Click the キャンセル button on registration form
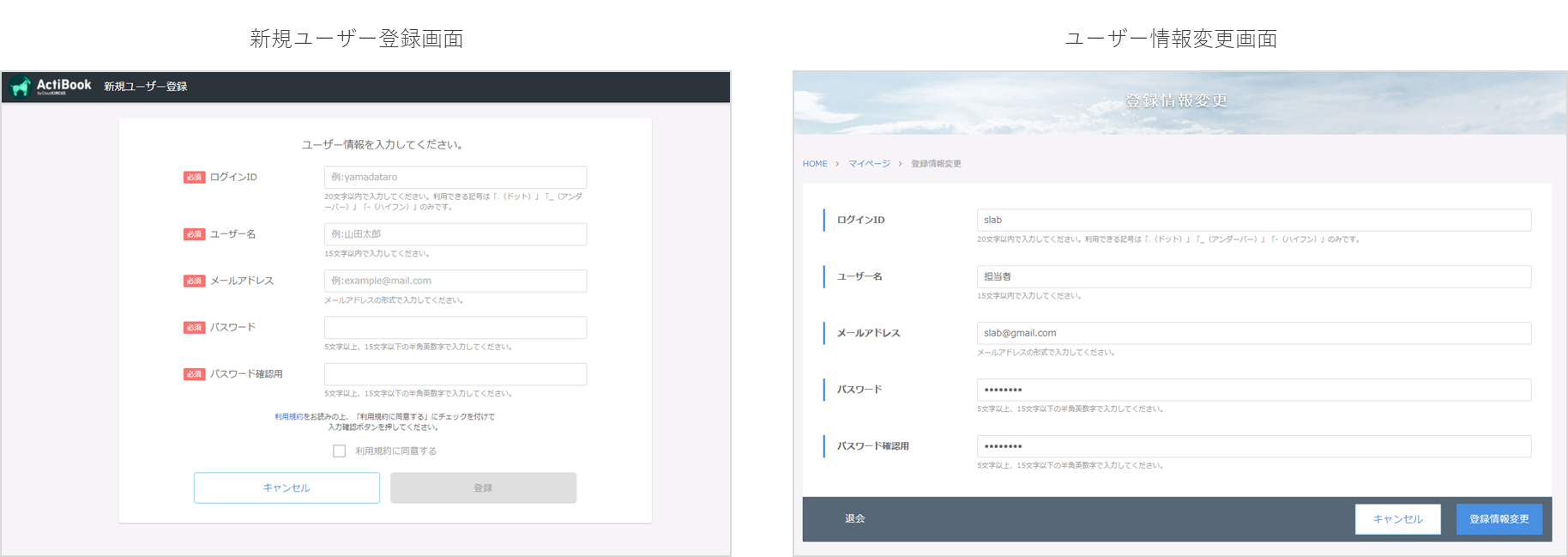The height and width of the screenshot is (557, 1568). [x=286, y=487]
